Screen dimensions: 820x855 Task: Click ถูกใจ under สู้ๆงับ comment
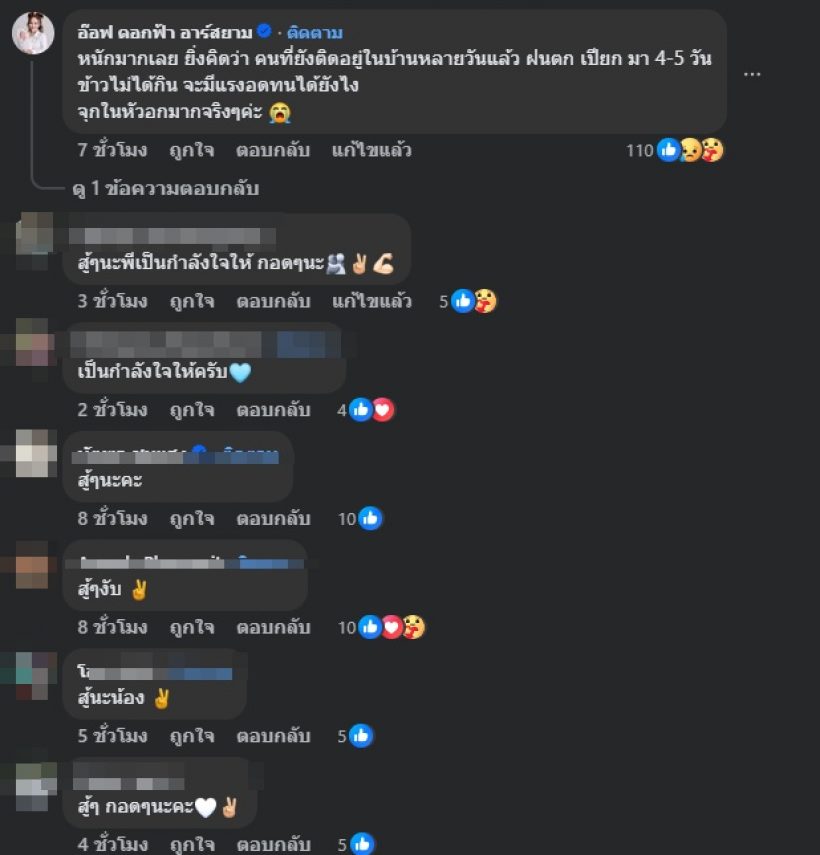tap(192, 627)
